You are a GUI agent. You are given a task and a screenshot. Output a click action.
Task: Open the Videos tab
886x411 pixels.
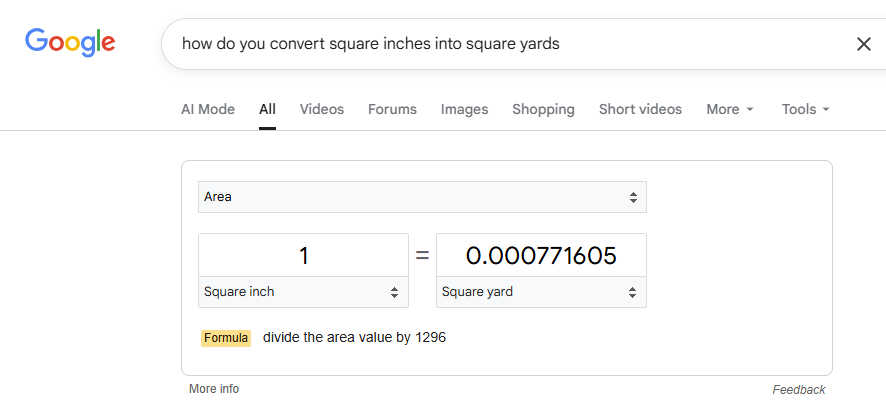[321, 109]
